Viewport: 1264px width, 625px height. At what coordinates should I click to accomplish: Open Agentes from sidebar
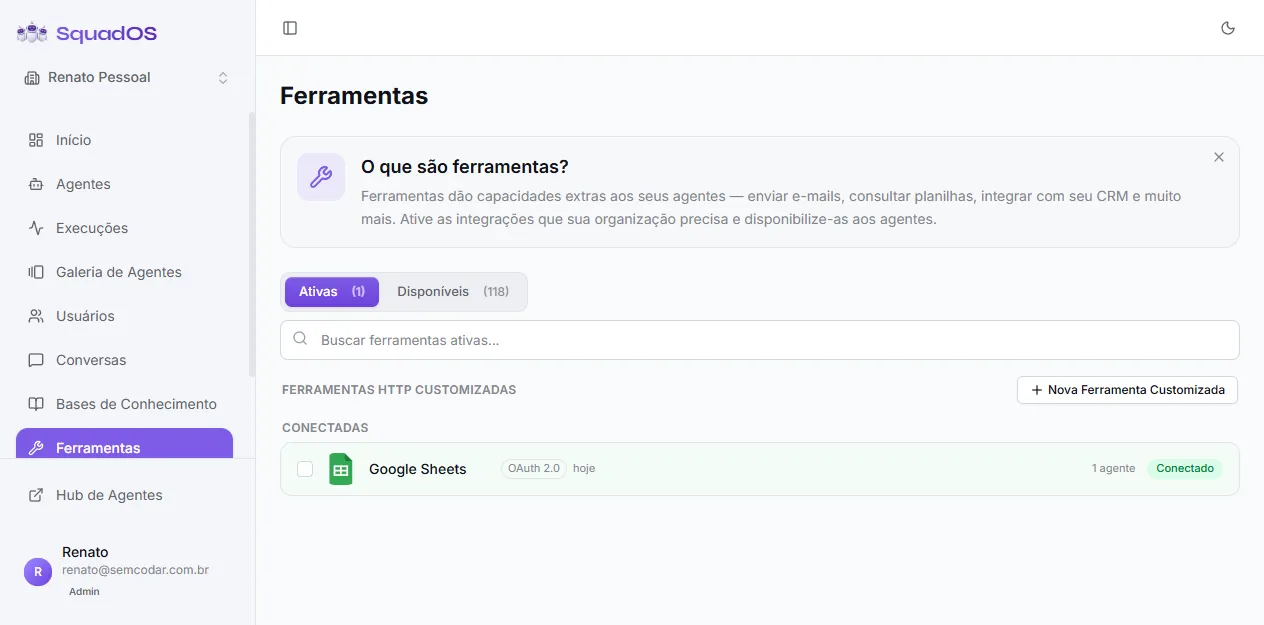pos(124,184)
